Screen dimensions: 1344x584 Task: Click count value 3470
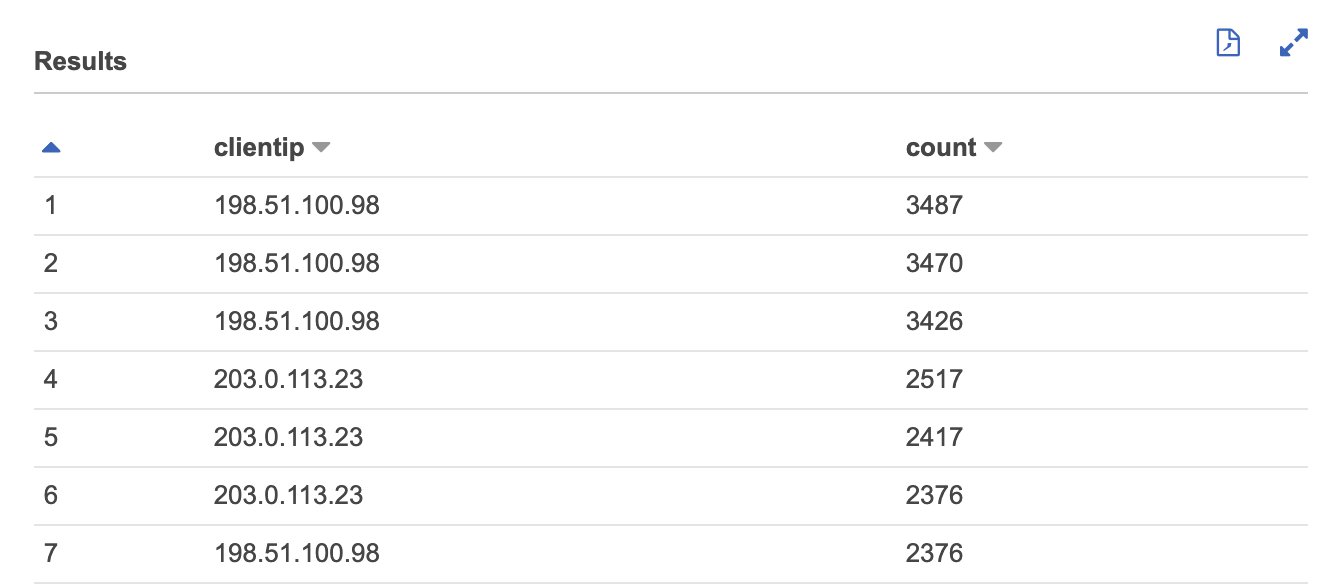point(934,264)
